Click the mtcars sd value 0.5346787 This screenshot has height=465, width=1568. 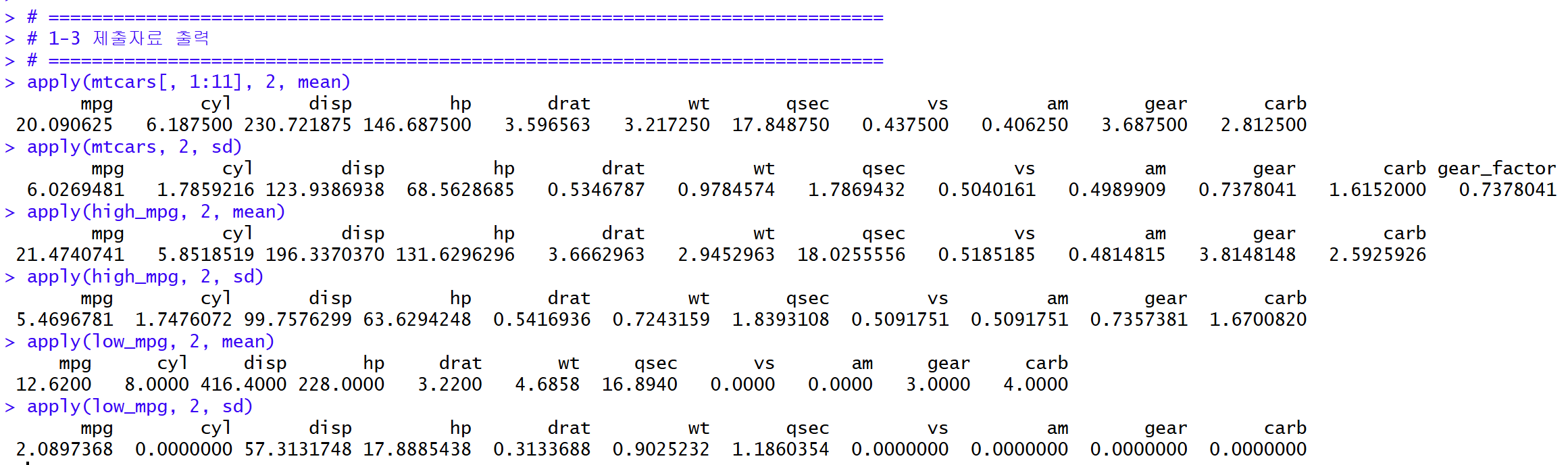(x=597, y=190)
